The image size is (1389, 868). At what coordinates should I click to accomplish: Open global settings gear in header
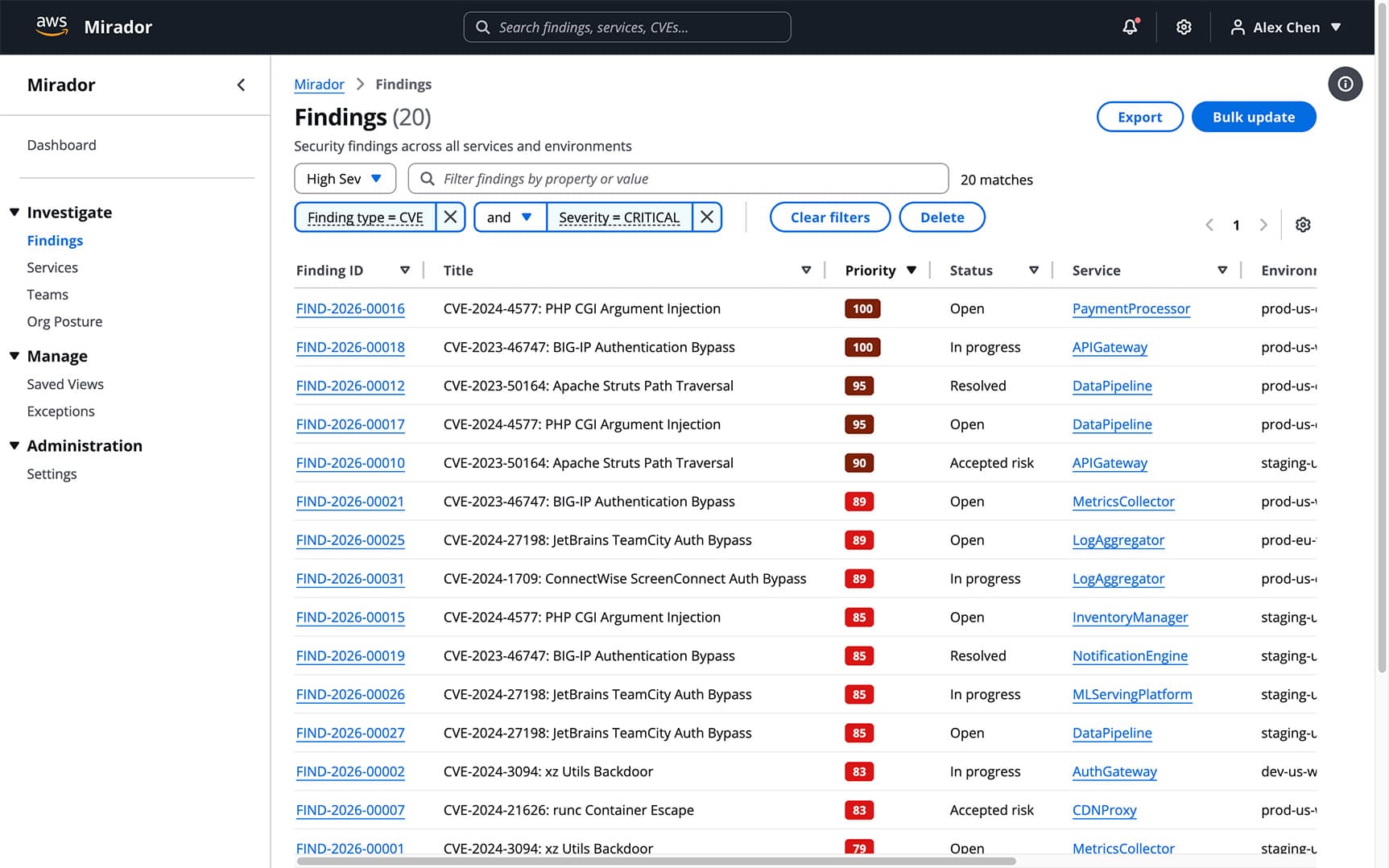(1183, 27)
